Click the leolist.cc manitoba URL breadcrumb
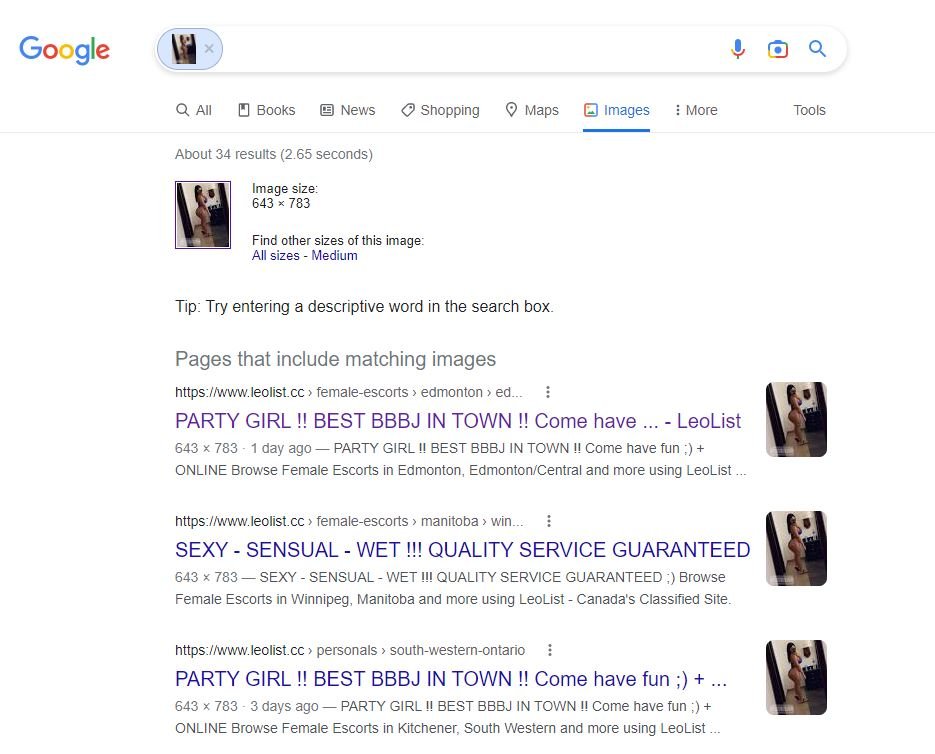Viewport: 935px width, 754px height. pyautogui.click(x=349, y=521)
